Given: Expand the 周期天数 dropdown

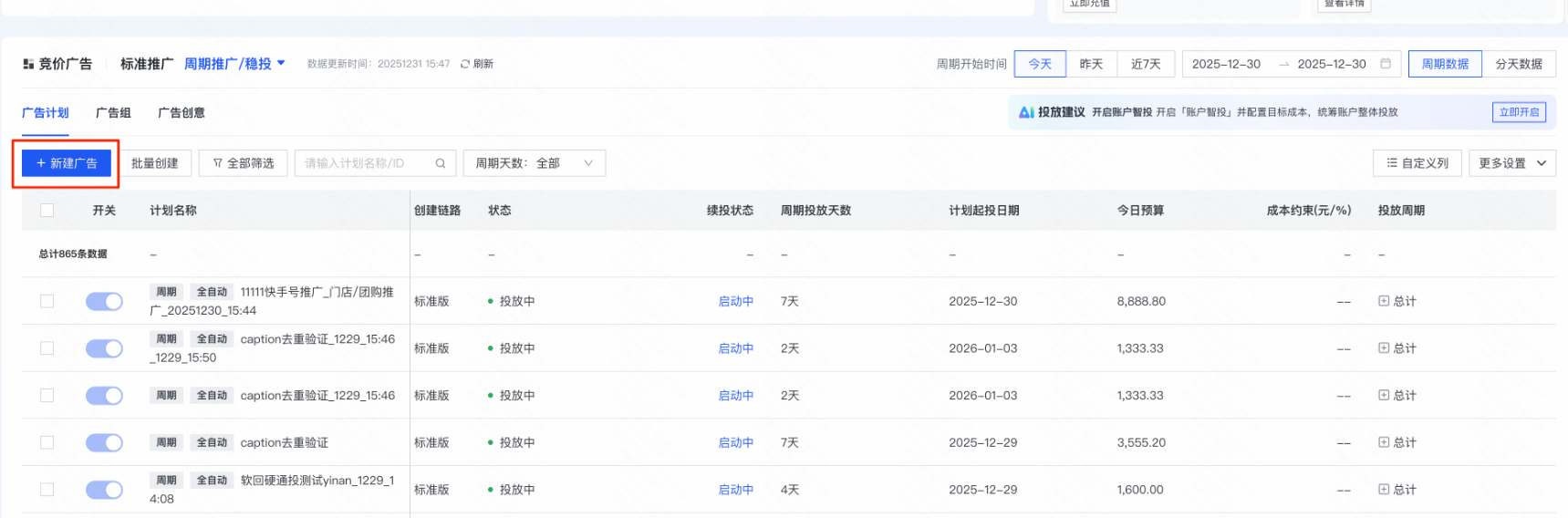Looking at the screenshot, I should 535,163.
